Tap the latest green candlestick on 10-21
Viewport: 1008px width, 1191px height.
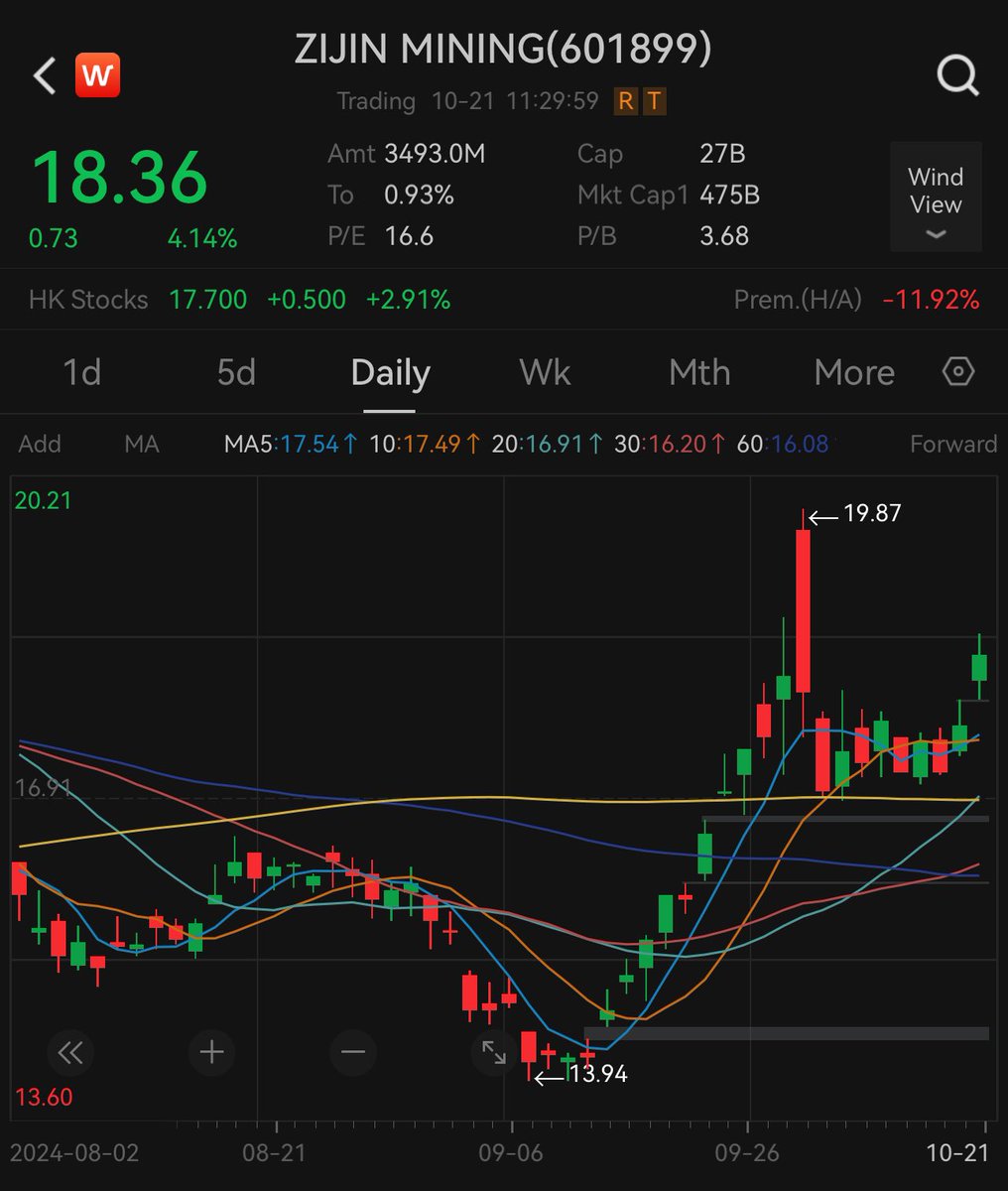coord(979,667)
